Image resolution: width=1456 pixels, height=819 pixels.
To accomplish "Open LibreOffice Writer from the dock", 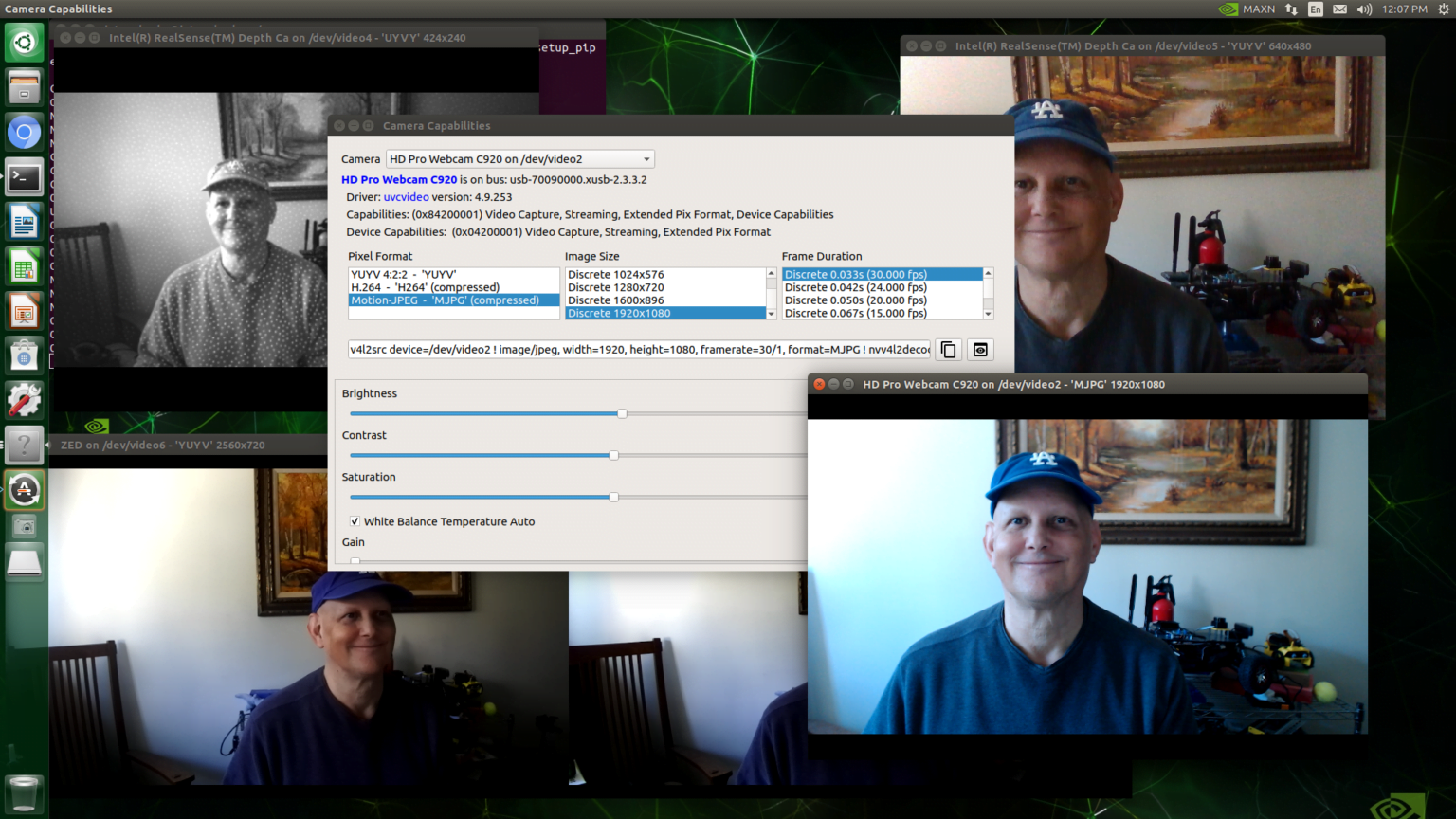I will pos(24,221).
